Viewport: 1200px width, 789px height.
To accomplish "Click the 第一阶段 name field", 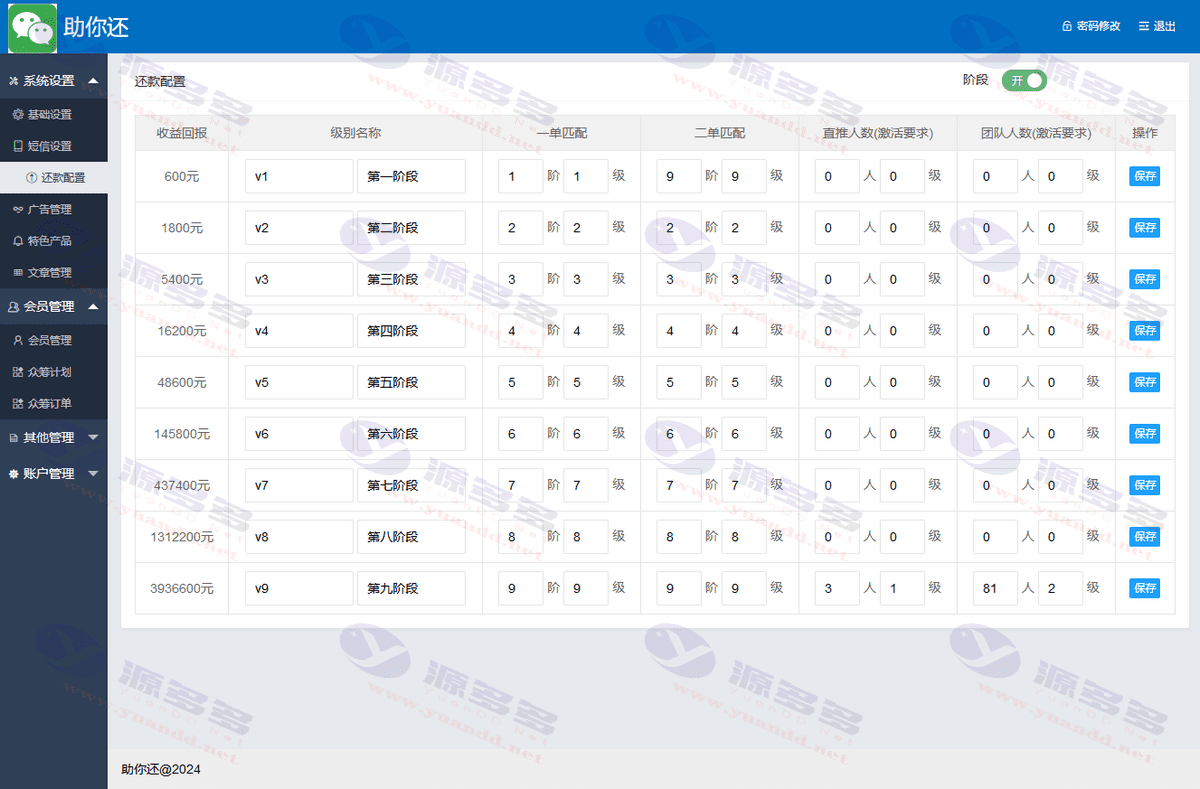I will pos(411,176).
